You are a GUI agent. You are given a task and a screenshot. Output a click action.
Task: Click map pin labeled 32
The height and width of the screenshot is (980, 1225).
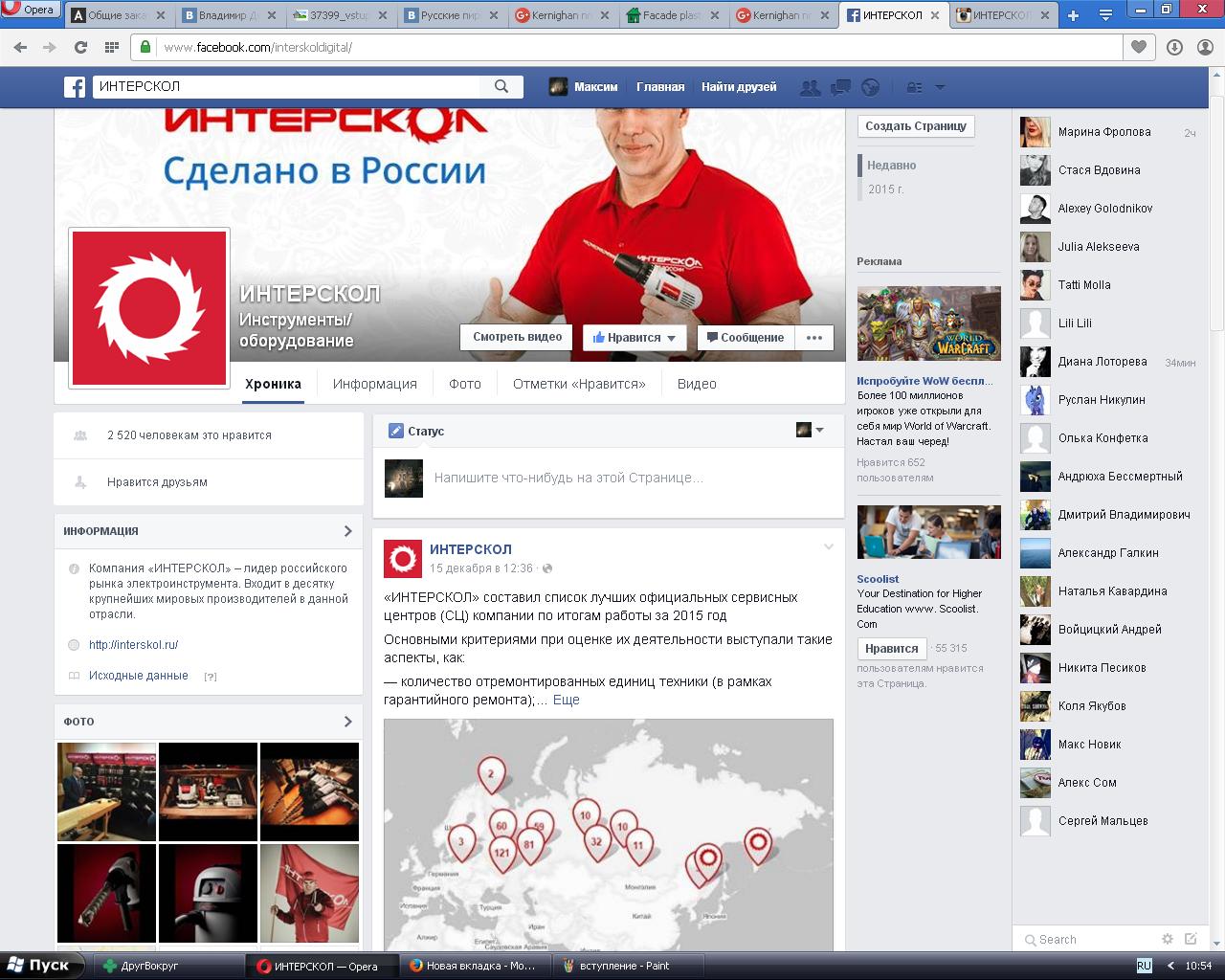click(596, 843)
